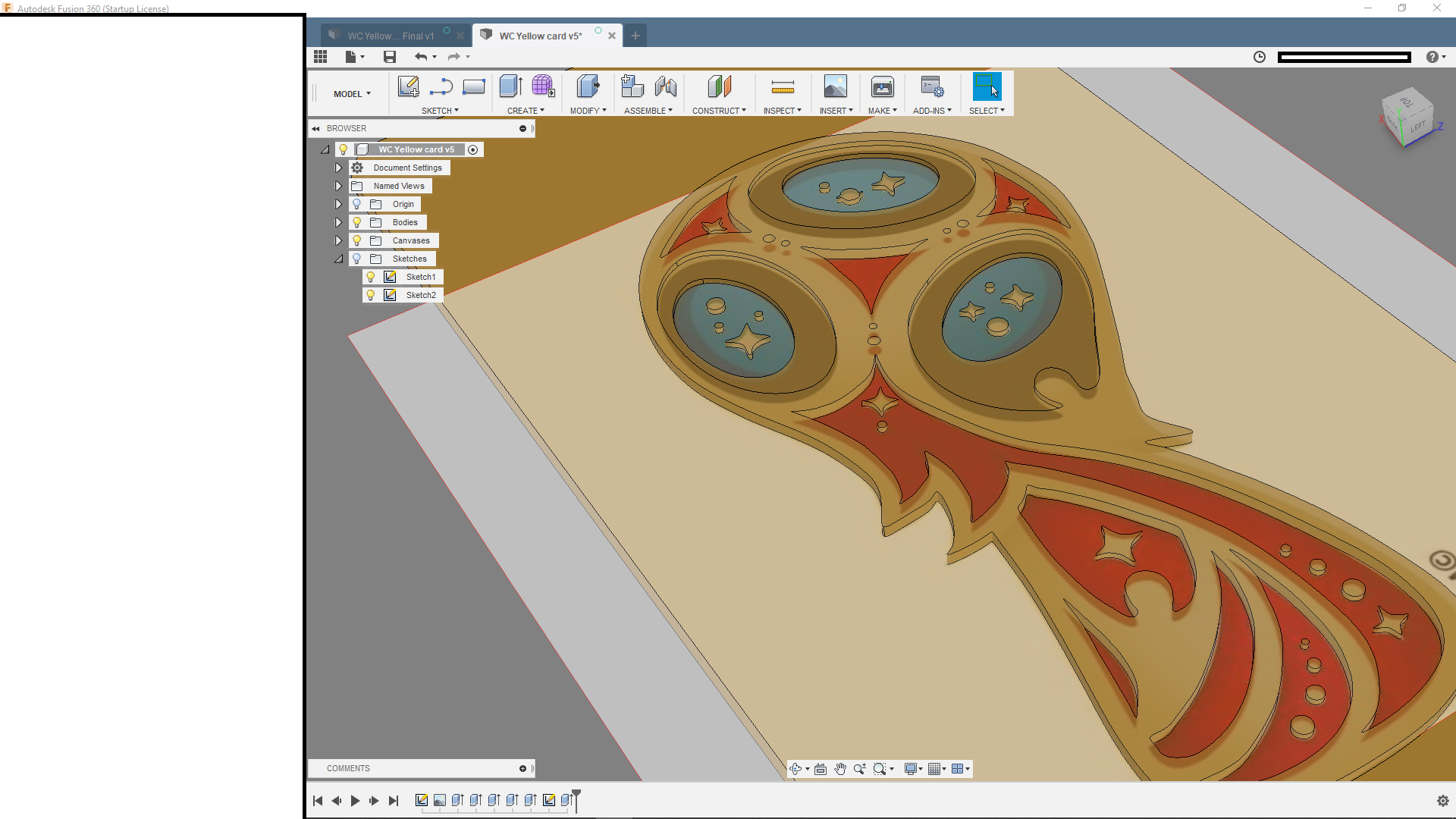Toggle visibility bulb of Sketch1
The height and width of the screenshot is (819, 1456).
[371, 277]
